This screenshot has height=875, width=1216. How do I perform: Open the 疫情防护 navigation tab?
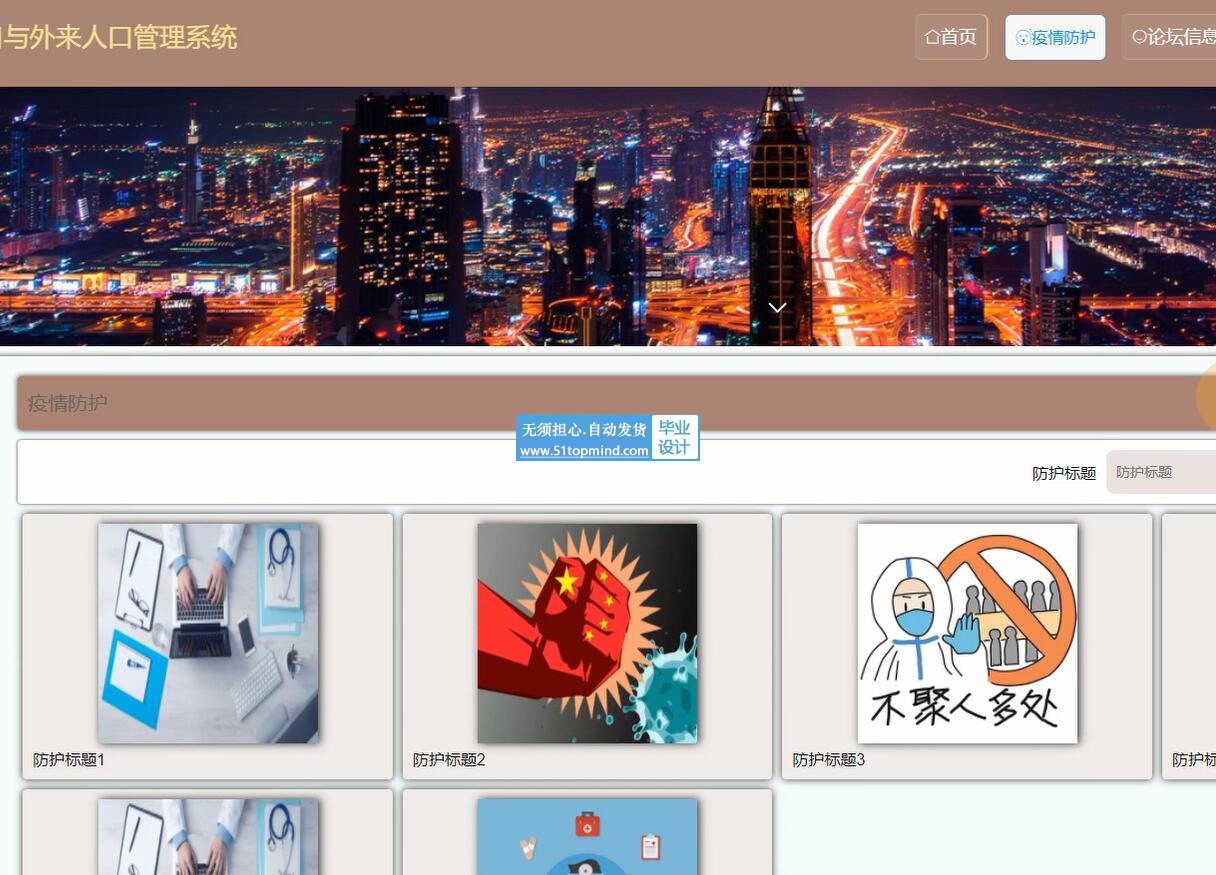tap(1055, 37)
